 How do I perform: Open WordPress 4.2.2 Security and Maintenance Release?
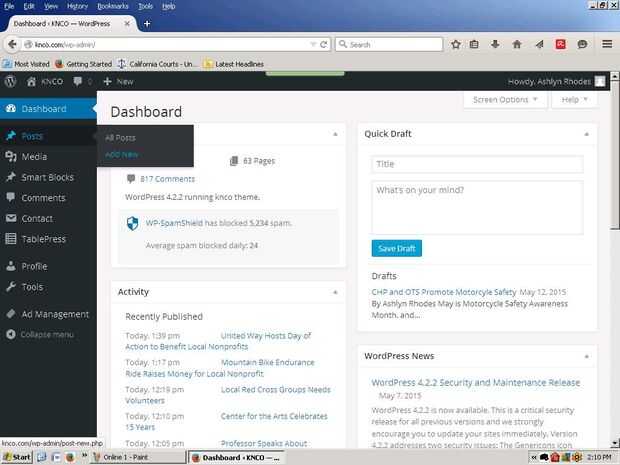point(476,382)
